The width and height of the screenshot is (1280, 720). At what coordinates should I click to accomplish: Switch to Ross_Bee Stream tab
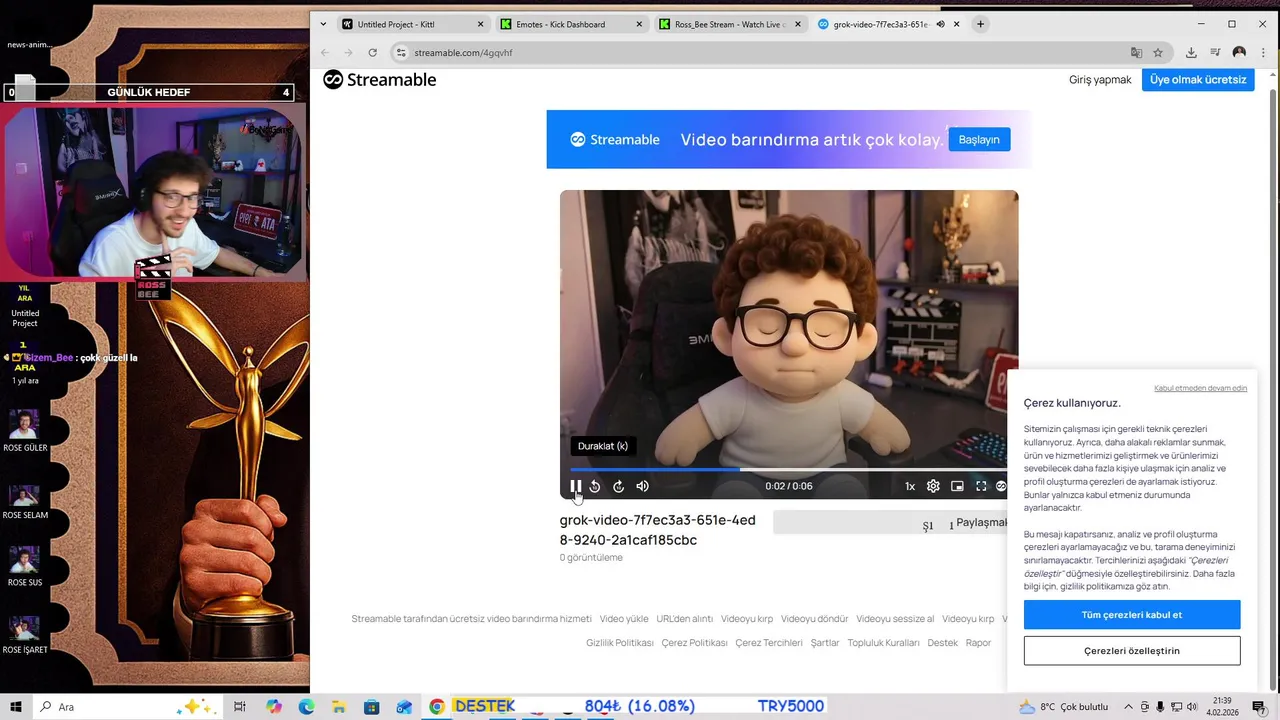[x=729, y=24]
